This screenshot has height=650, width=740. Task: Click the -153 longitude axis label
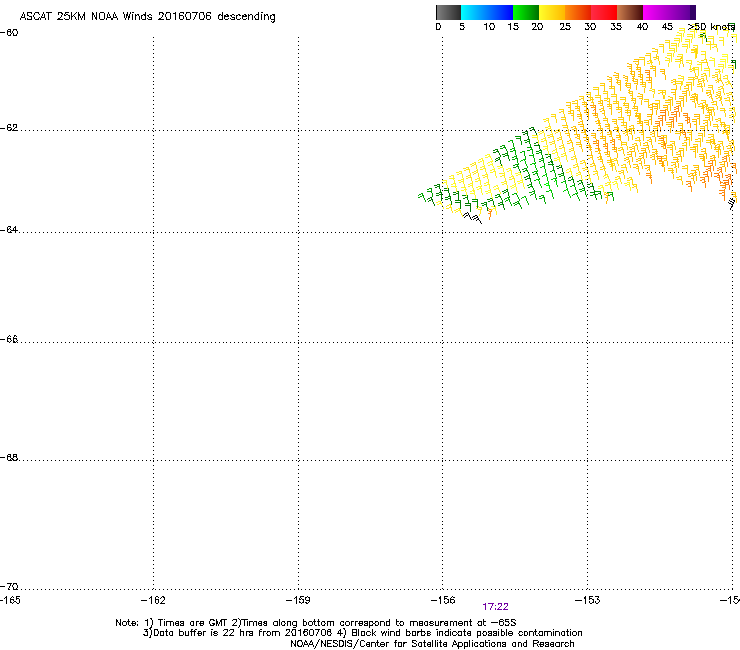(x=588, y=600)
